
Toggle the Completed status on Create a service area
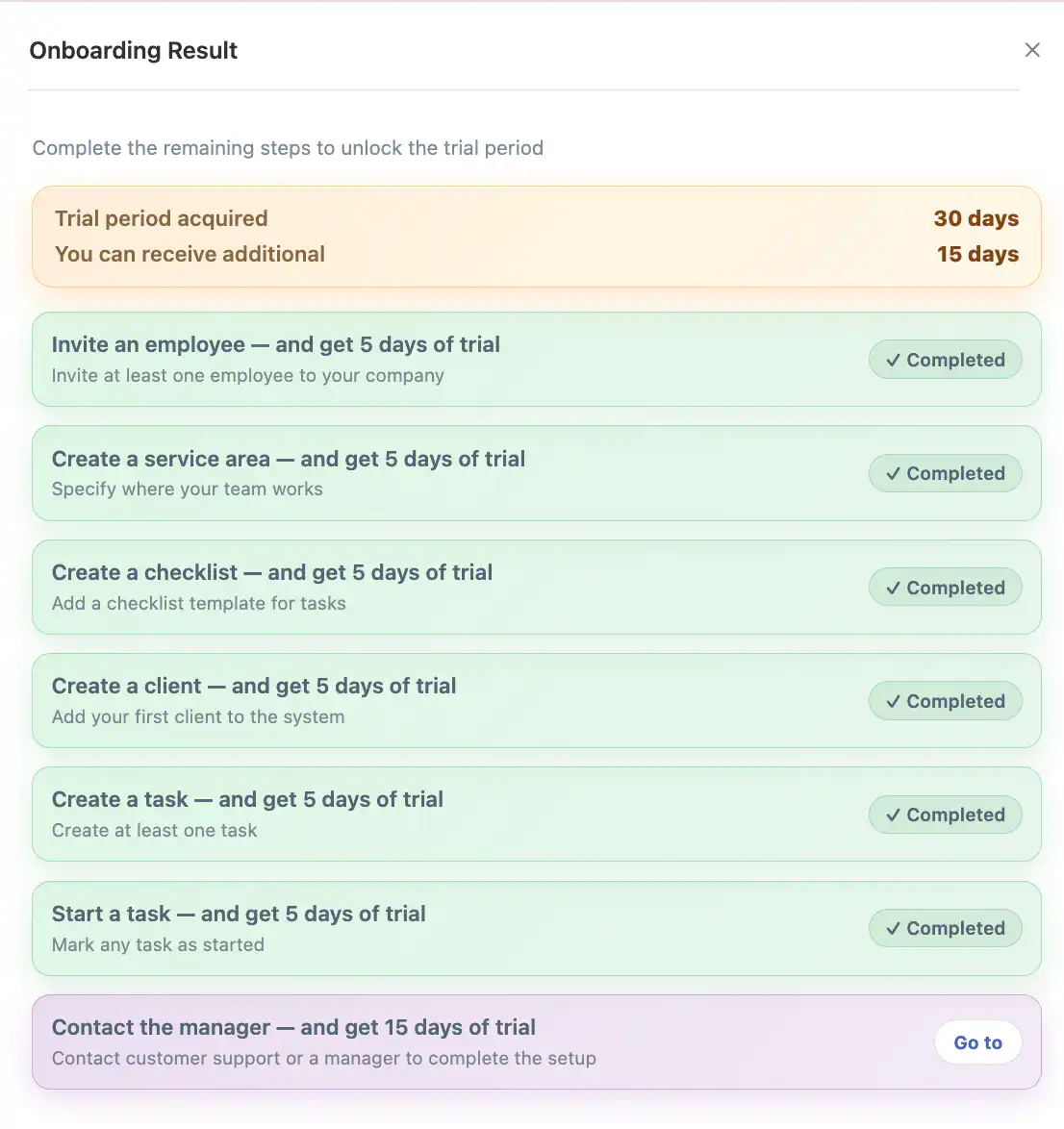click(x=945, y=473)
